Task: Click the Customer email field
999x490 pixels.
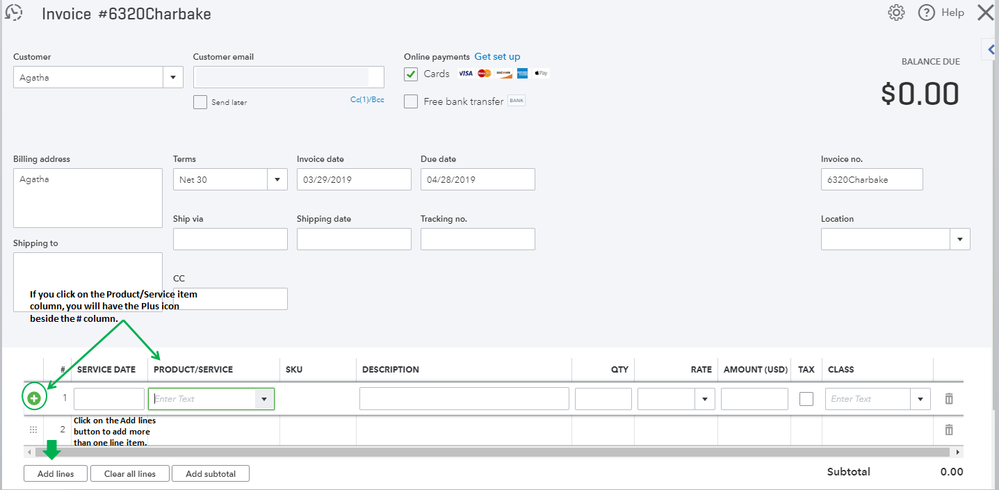Action: pyautogui.click(x=289, y=77)
